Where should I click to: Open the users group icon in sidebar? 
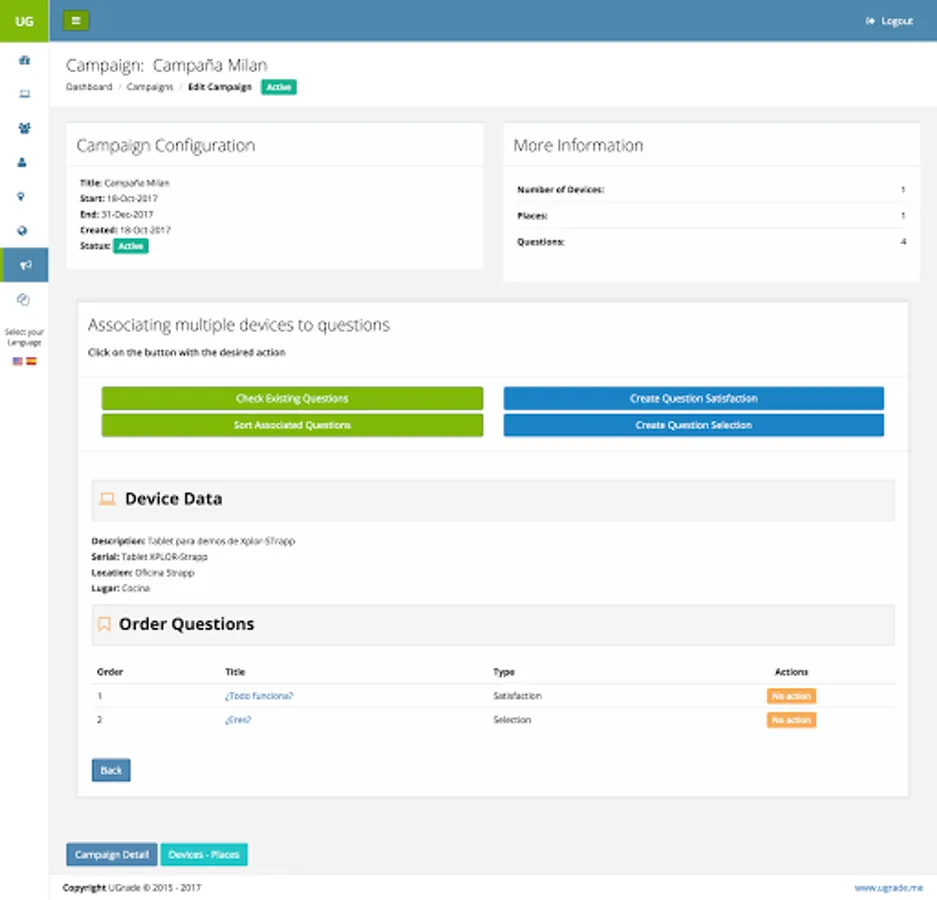(x=25, y=128)
